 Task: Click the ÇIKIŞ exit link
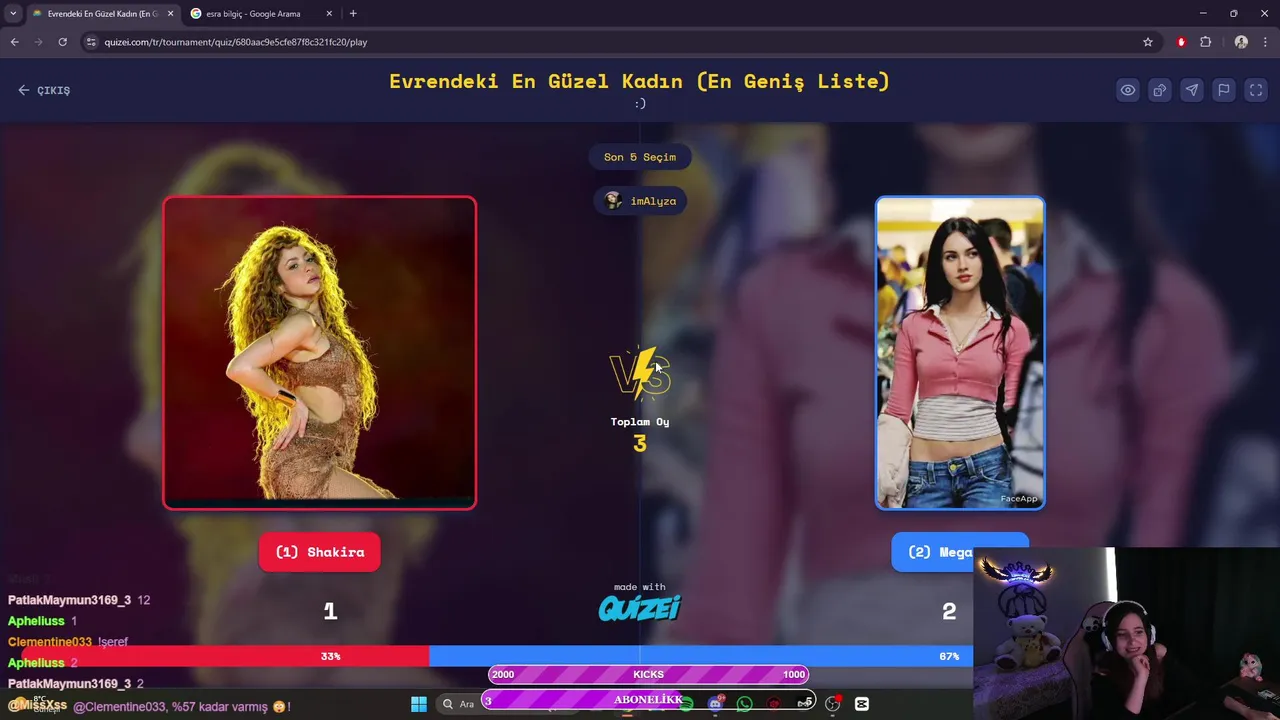tap(44, 90)
